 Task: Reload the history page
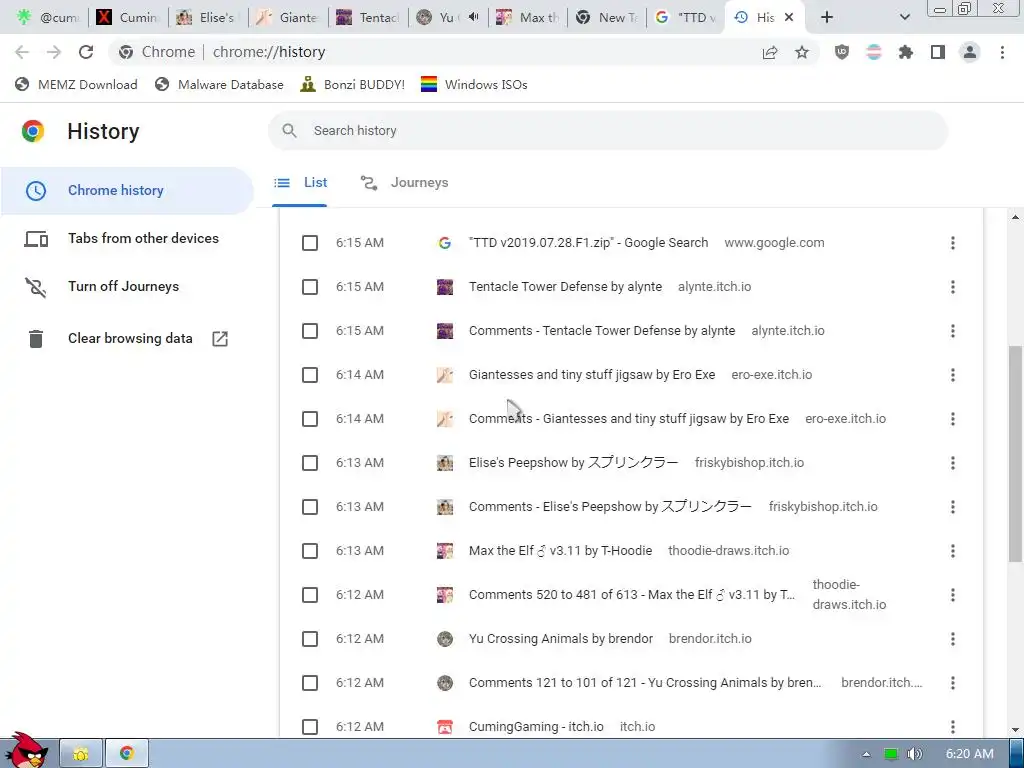(86, 52)
